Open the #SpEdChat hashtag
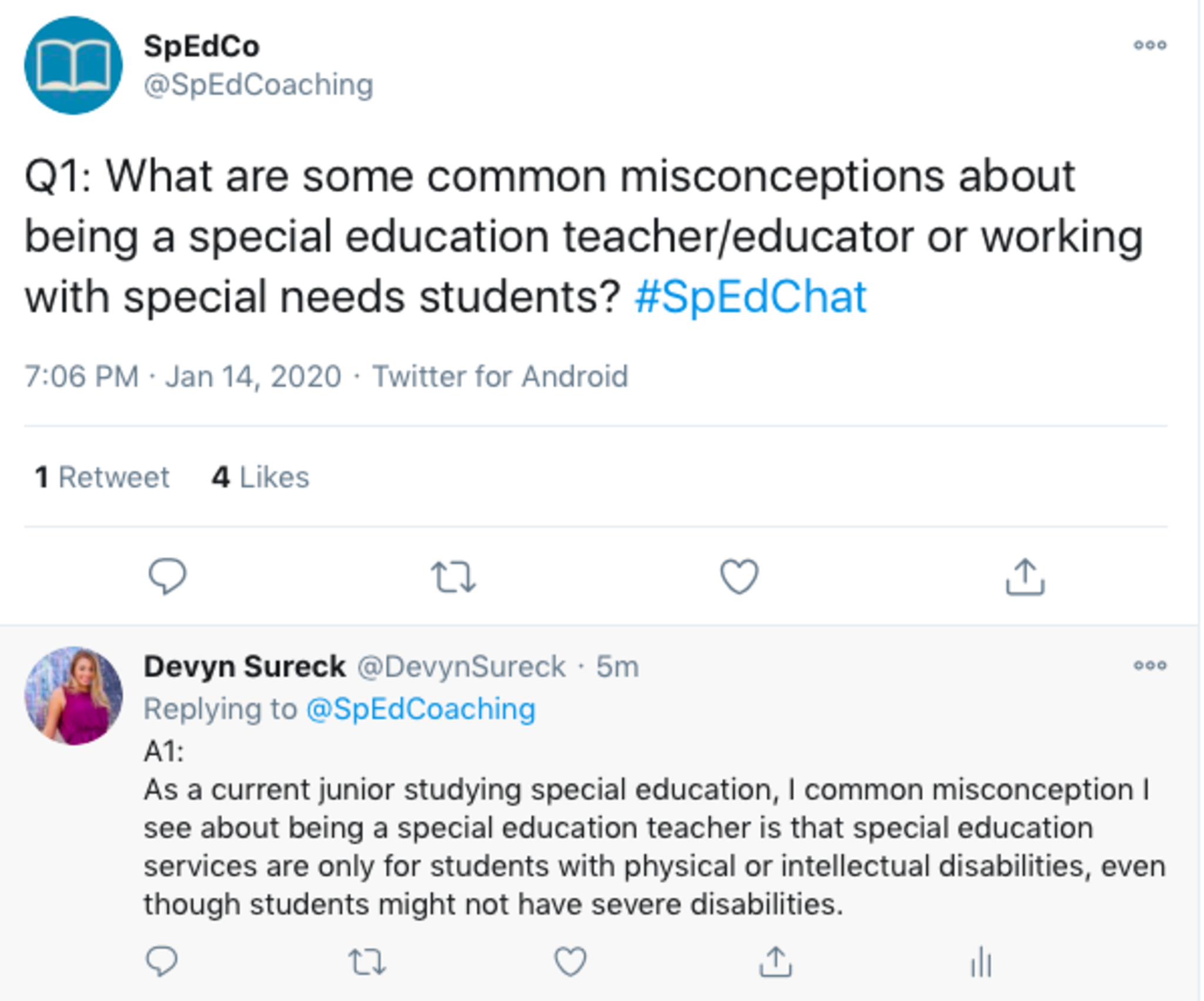This screenshot has height=1001, width=1204. (x=751, y=297)
